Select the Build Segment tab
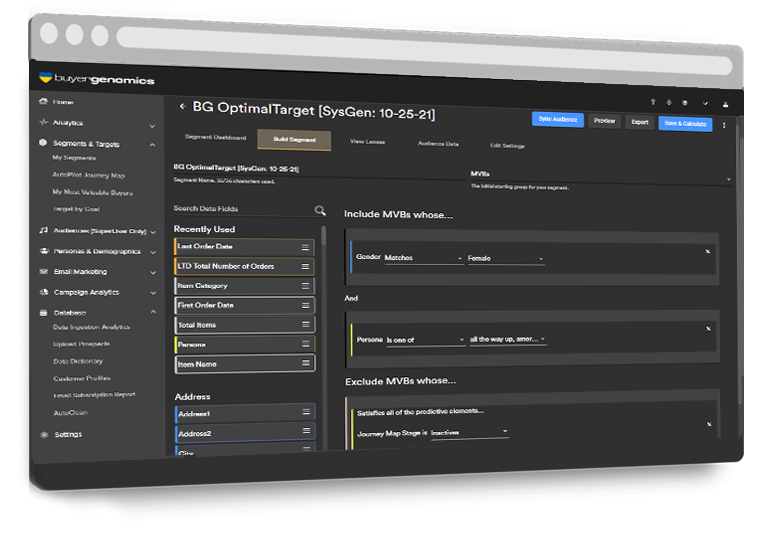 click(x=294, y=140)
